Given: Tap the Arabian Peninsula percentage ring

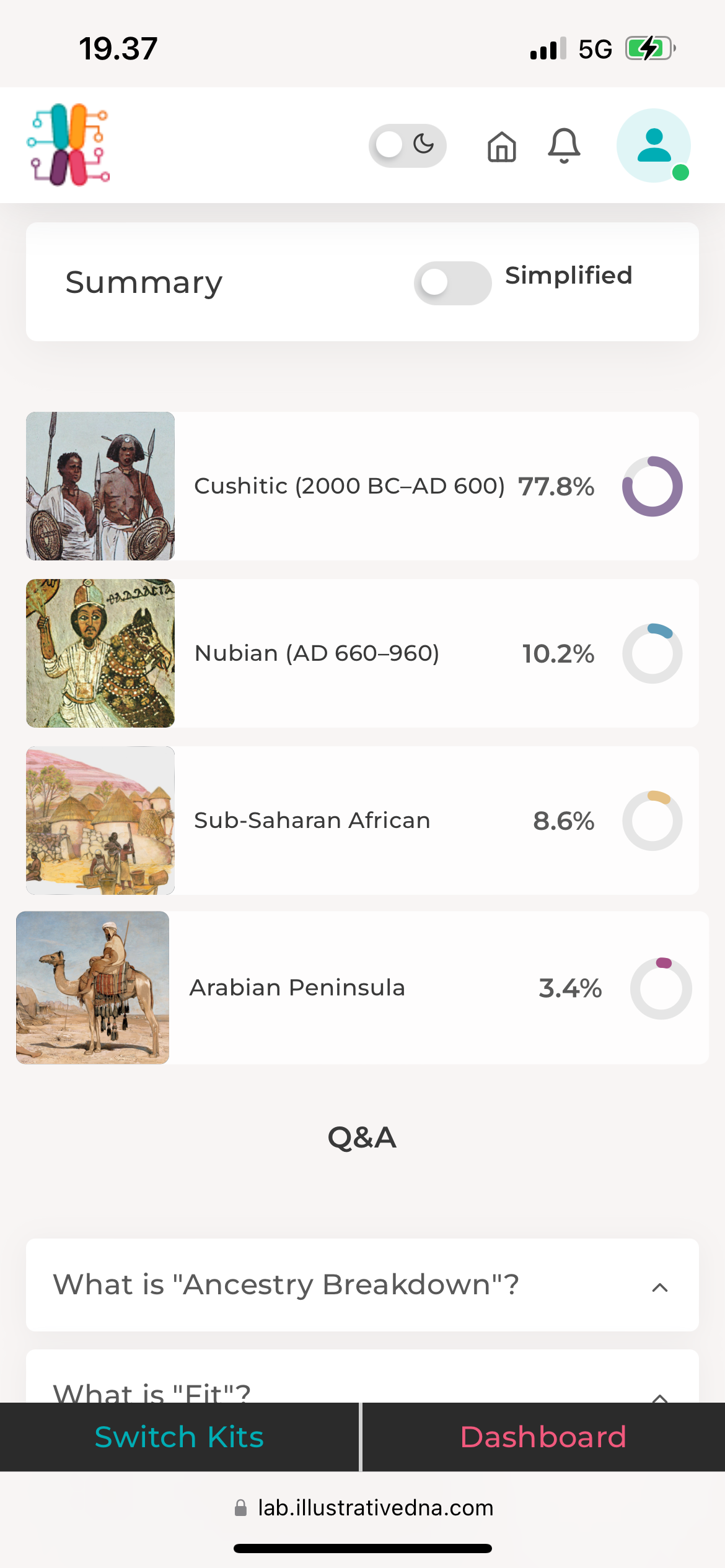Looking at the screenshot, I should [661, 988].
